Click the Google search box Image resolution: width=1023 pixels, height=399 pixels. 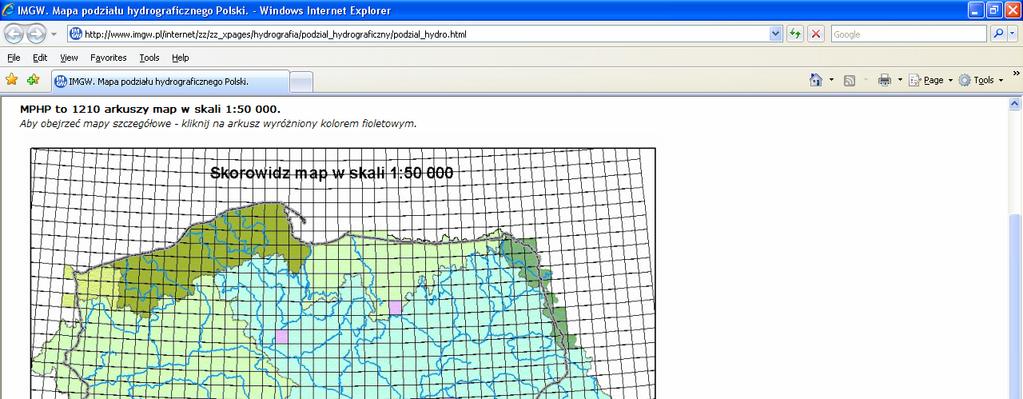(908, 35)
